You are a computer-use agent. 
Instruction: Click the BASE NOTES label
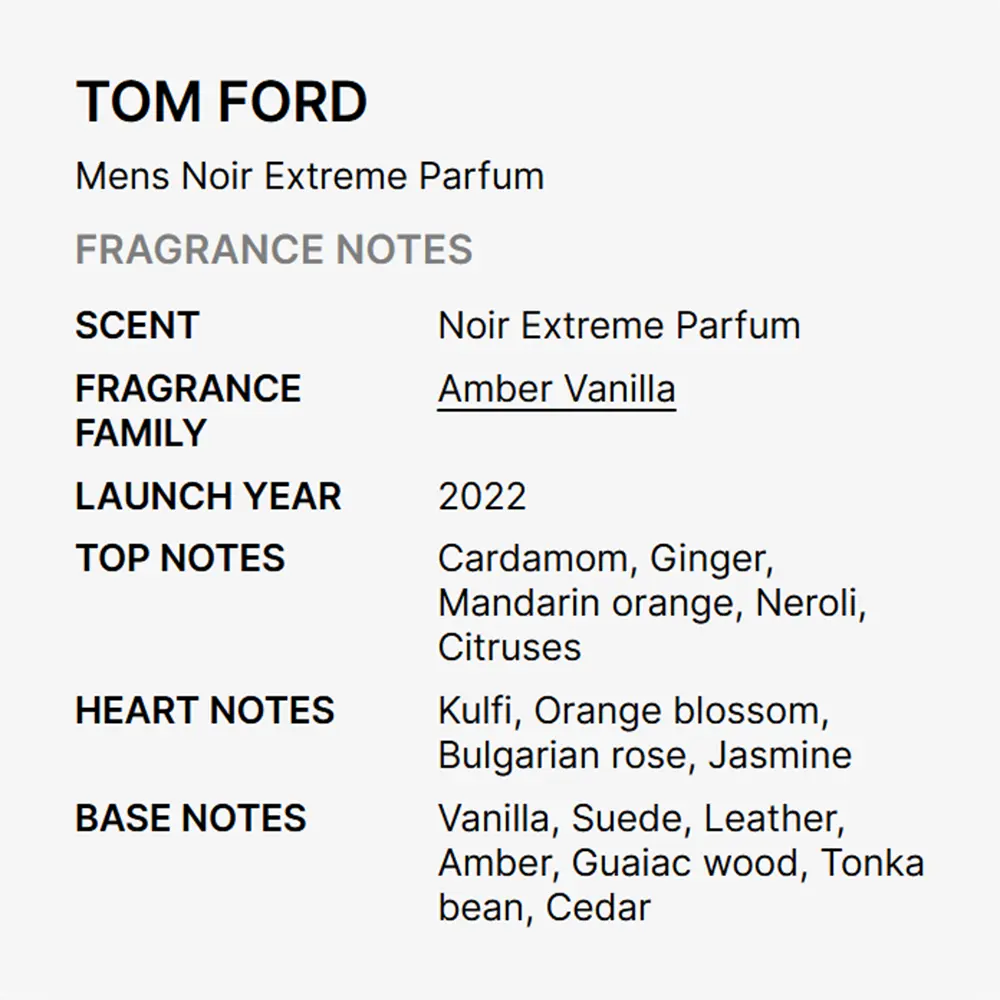click(191, 818)
